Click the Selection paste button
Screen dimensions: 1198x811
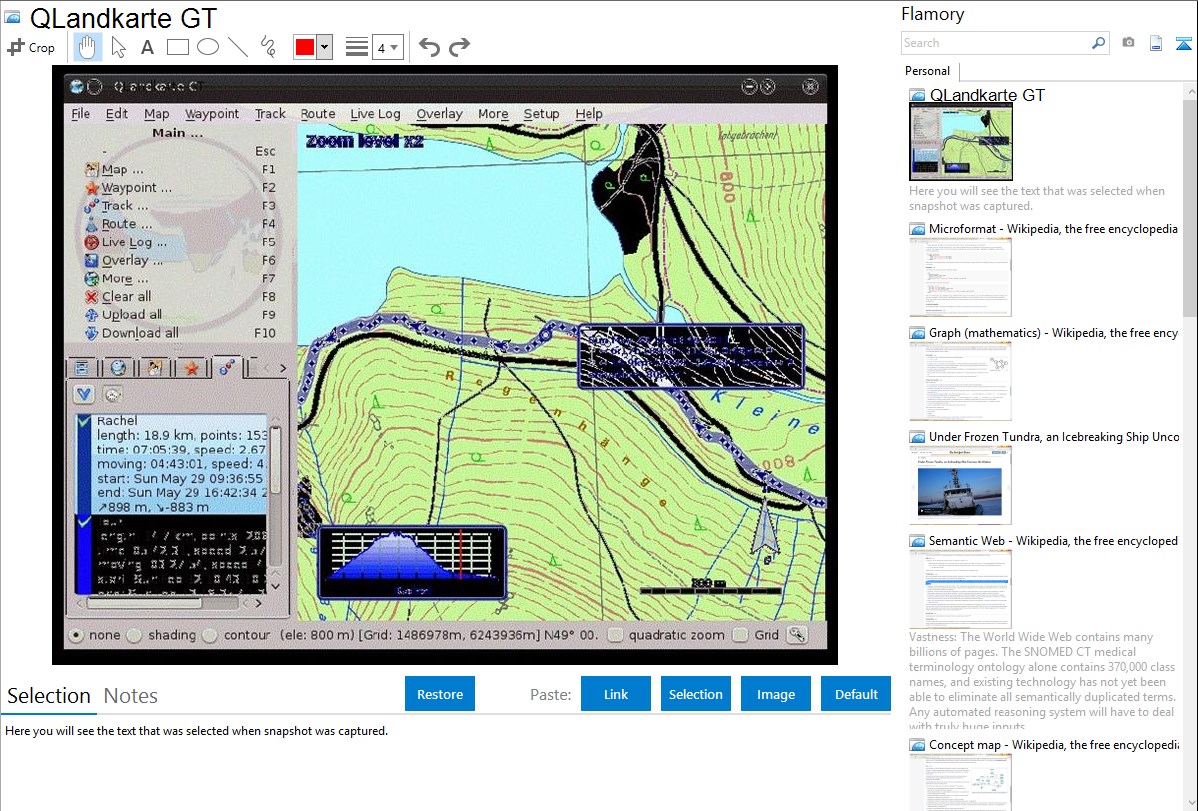pyautogui.click(x=695, y=694)
